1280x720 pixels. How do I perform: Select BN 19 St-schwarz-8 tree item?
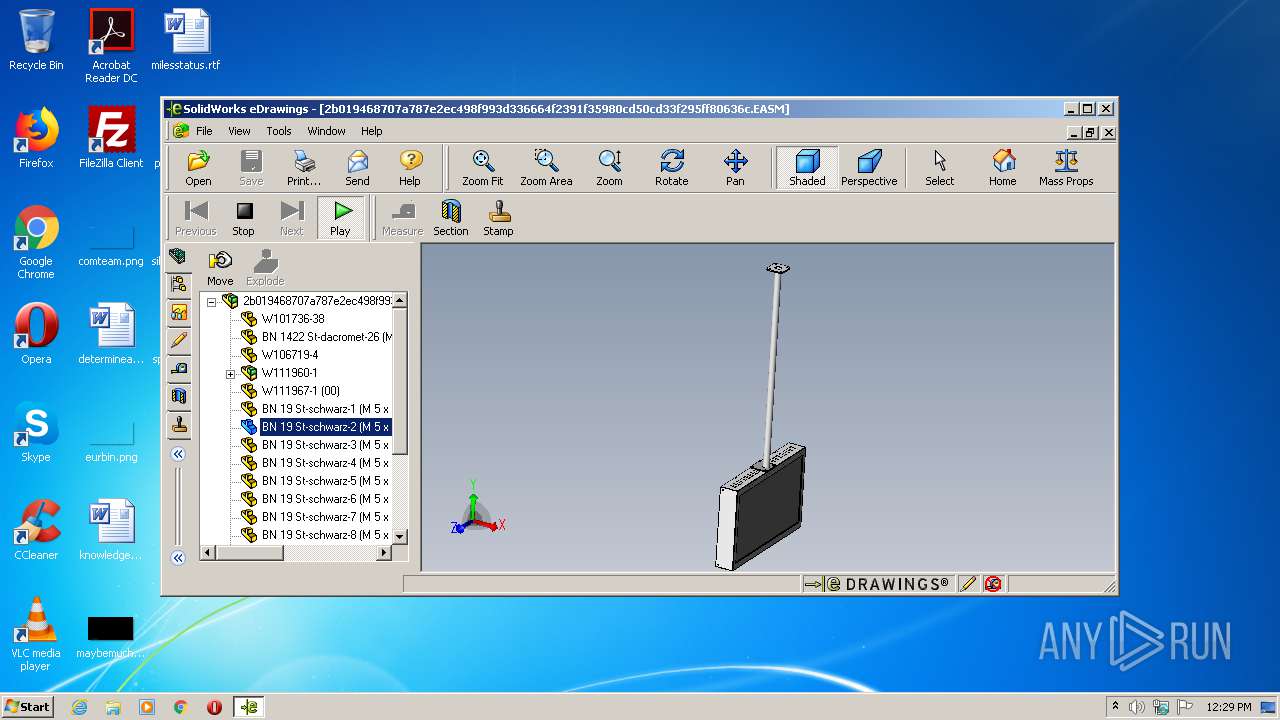point(325,535)
